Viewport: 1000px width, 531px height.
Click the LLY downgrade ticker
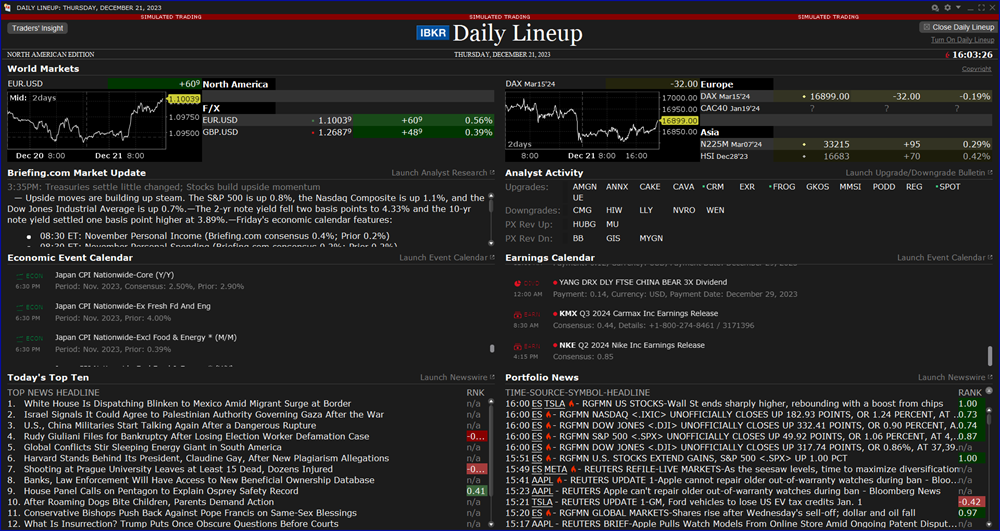(x=646, y=210)
